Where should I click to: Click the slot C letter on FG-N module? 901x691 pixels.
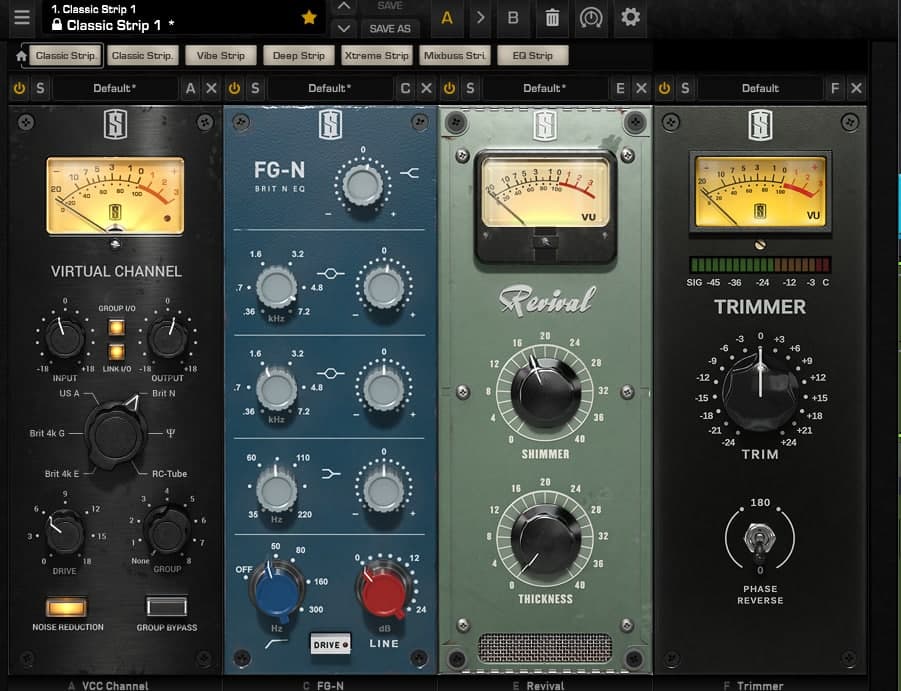(x=405, y=88)
